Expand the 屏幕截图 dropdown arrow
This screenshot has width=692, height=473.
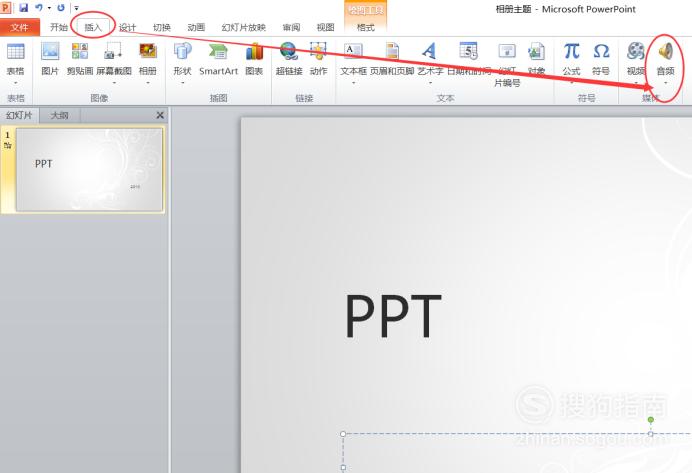click(114, 83)
